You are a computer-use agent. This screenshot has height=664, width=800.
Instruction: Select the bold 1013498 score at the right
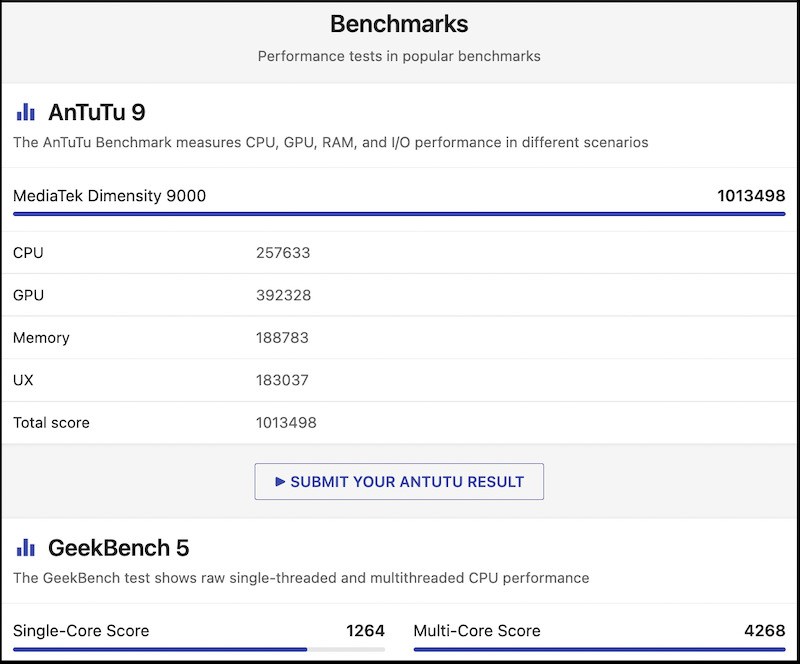click(x=751, y=195)
